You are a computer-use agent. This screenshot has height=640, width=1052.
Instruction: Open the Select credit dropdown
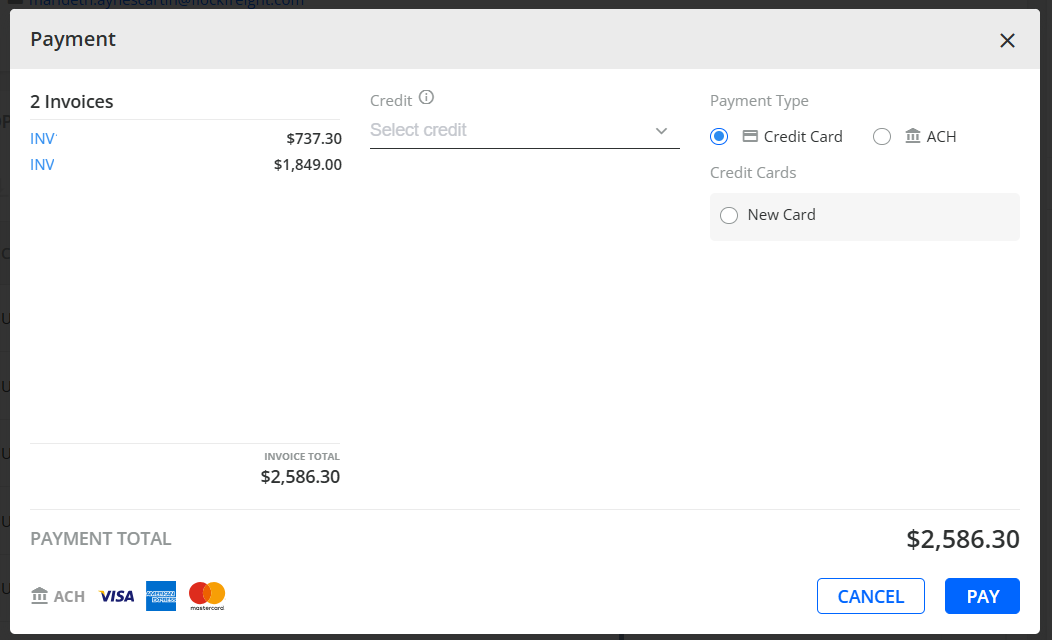525,130
